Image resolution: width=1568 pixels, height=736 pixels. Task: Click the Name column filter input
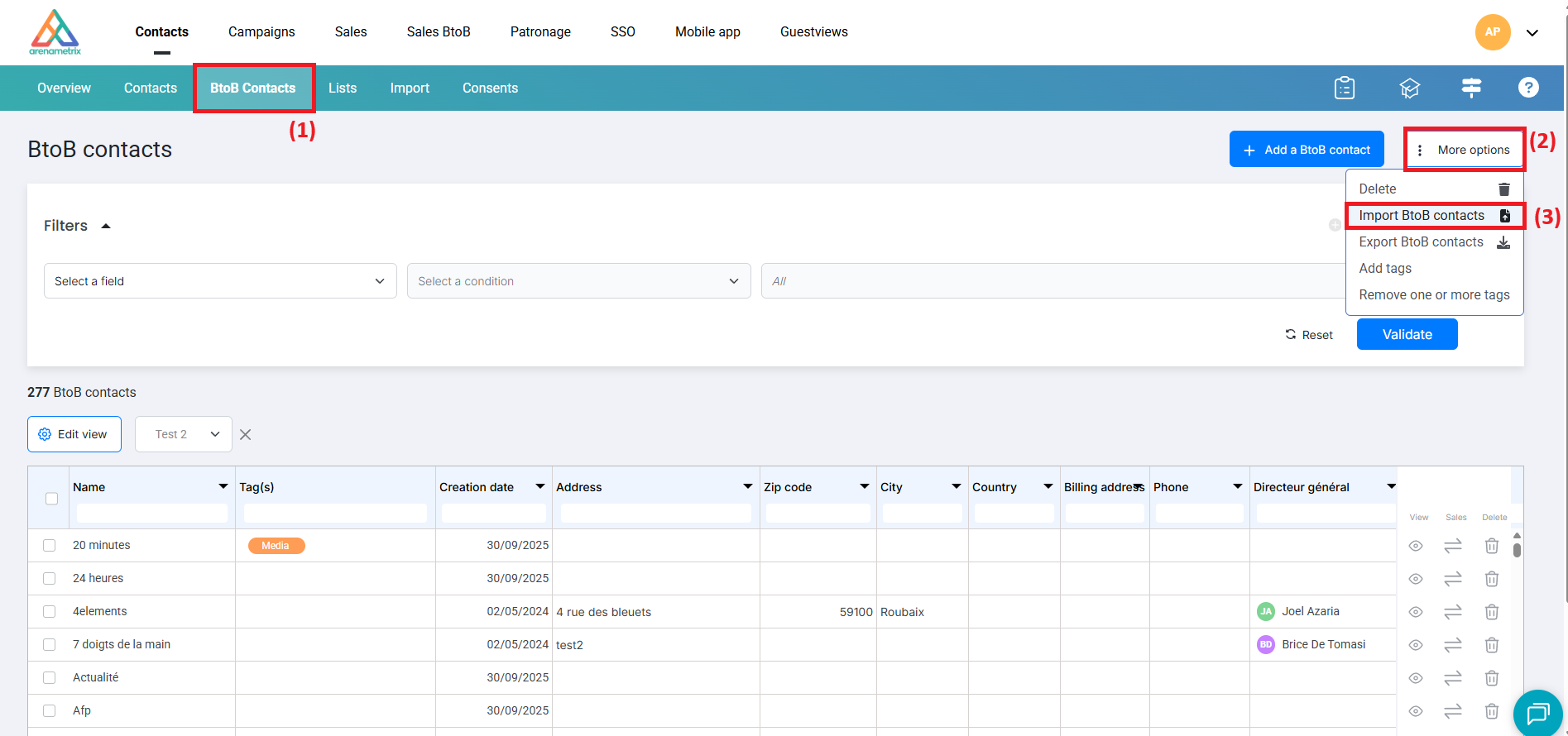pos(151,514)
